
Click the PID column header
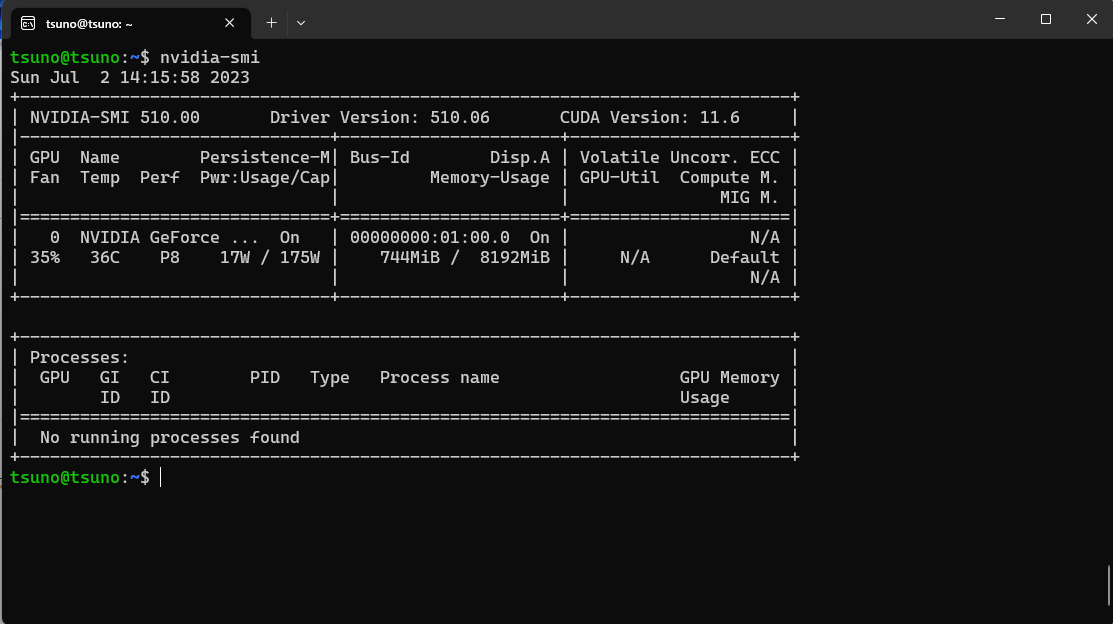(265, 377)
